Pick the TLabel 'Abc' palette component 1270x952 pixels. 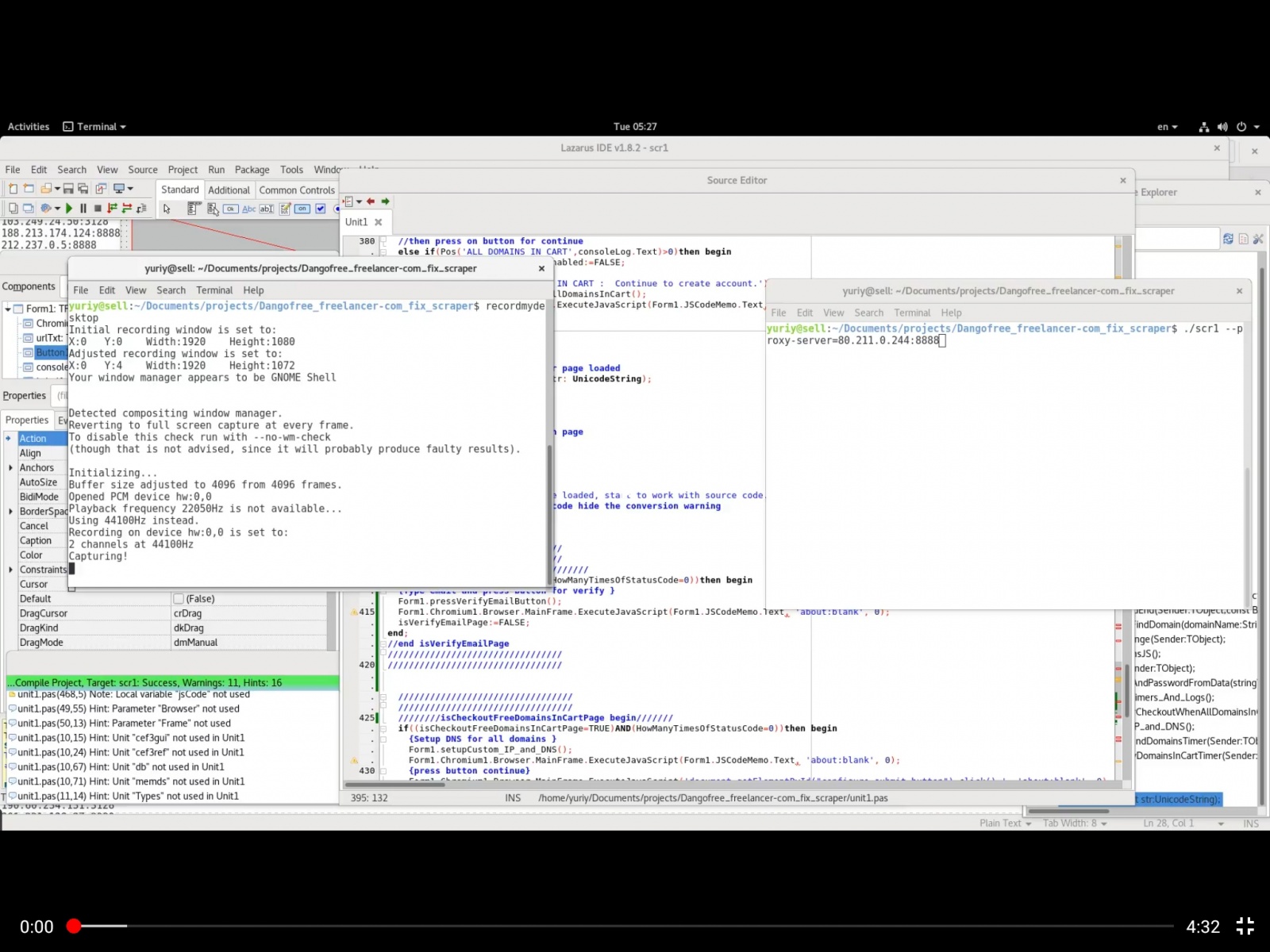click(249, 209)
